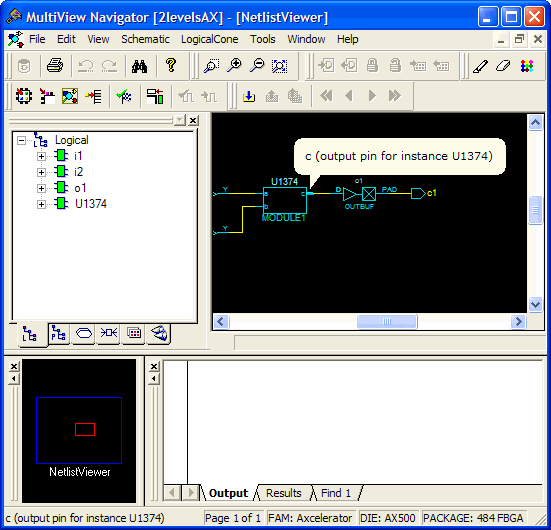Image resolution: width=551 pixels, height=530 pixels.
Task: Select the eraser tool
Action: (503, 66)
